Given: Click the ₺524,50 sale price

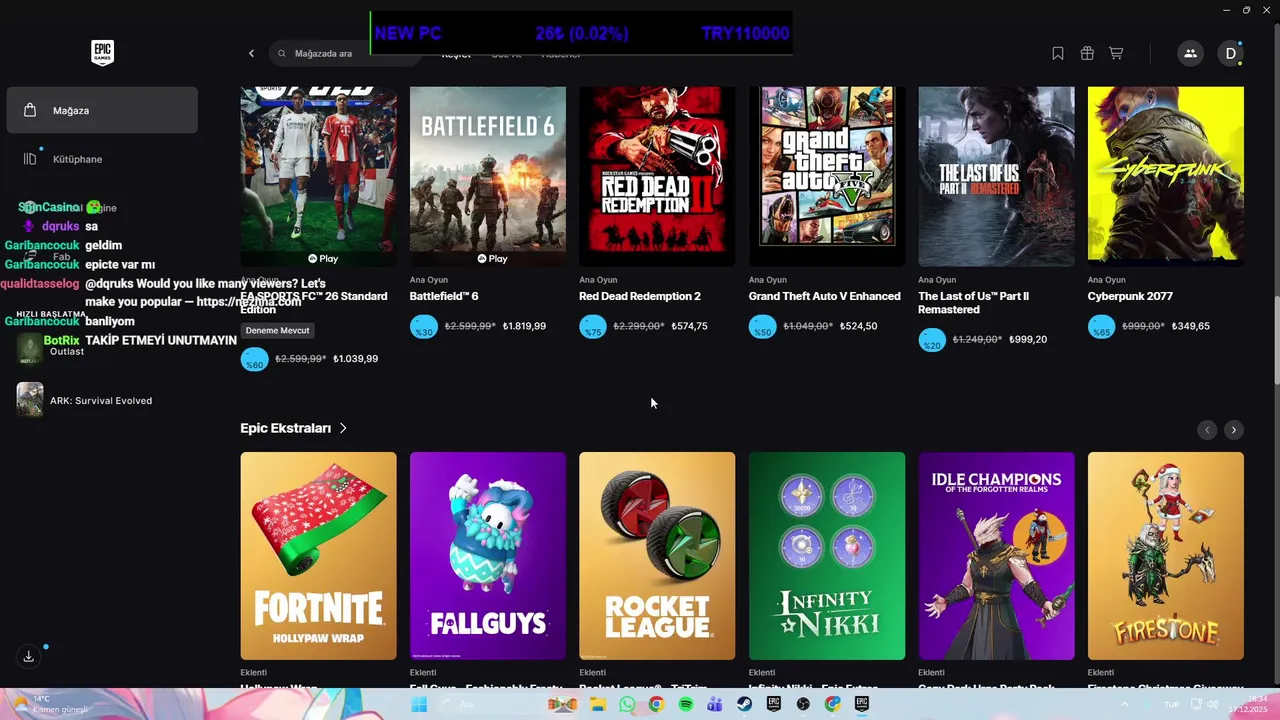Looking at the screenshot, I should [x=858, y=326].
